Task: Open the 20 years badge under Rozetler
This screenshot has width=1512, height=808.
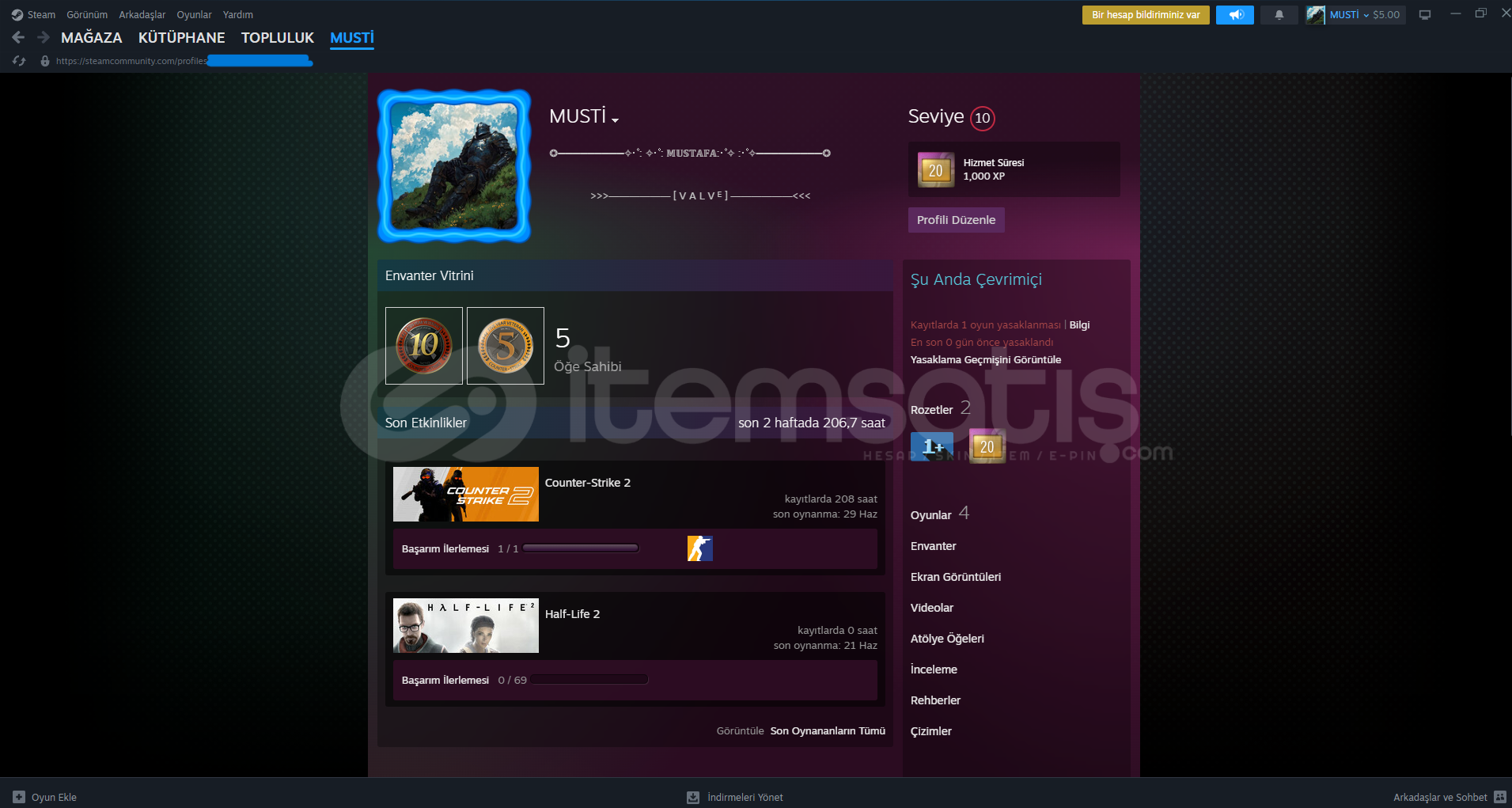Action: (987, 446)
